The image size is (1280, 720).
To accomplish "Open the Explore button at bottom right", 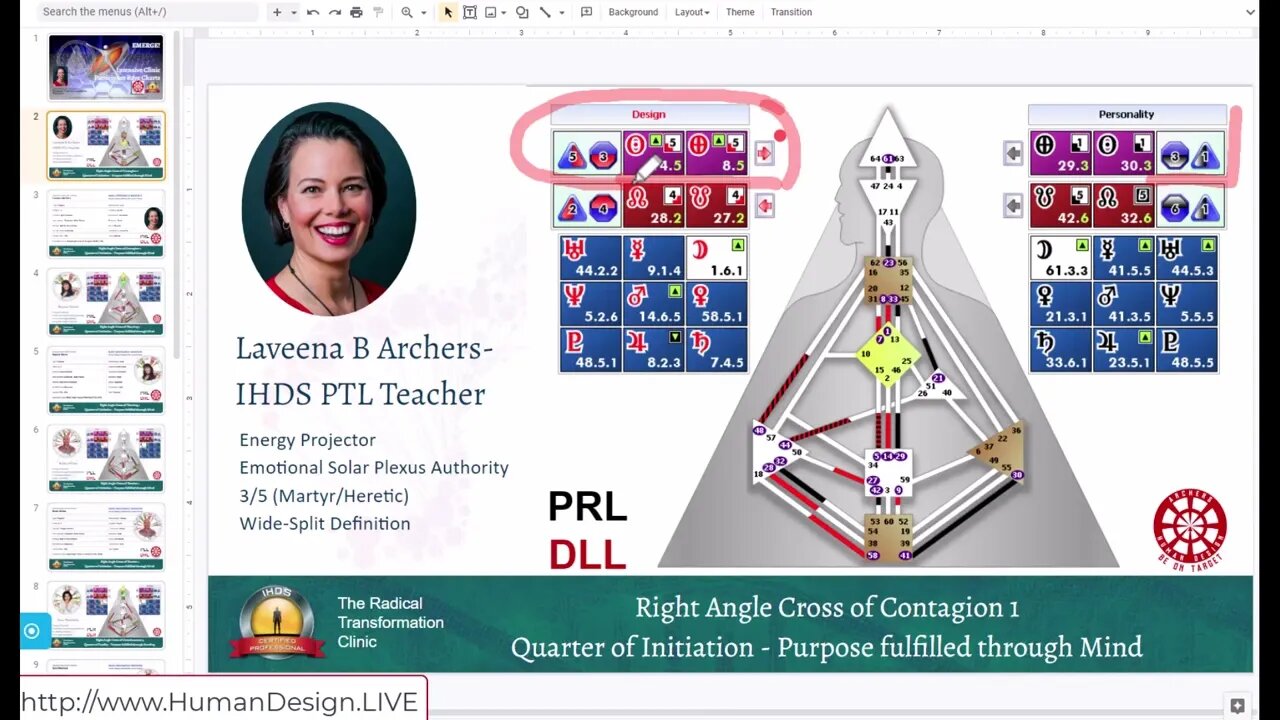I will (1237, 706).
